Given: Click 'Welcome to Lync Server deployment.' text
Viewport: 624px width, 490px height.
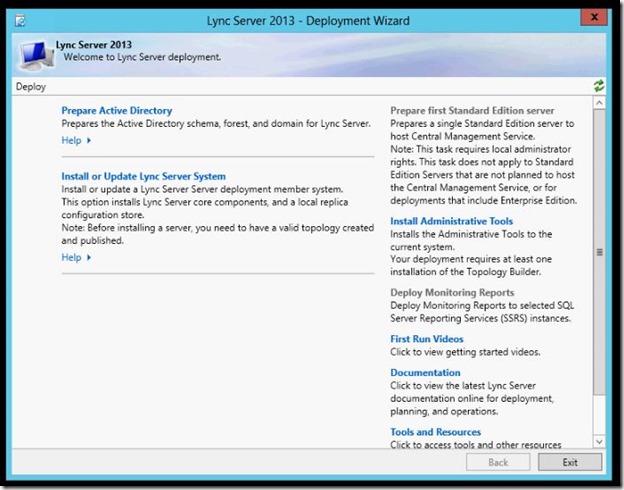Looking at the screenshot, I should (142, 57).
